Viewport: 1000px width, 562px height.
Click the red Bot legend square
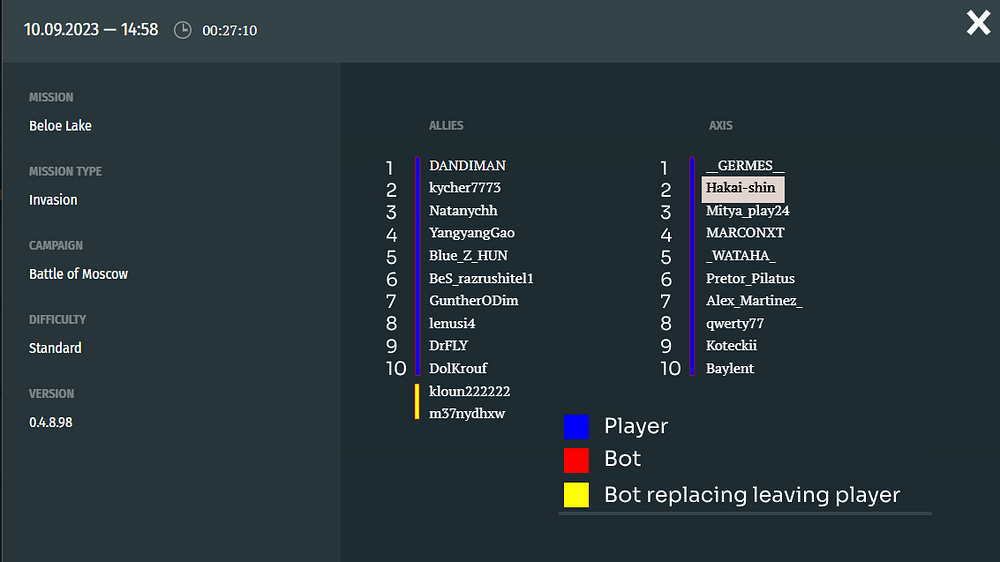pyautogui.click(x=576, y=460)
